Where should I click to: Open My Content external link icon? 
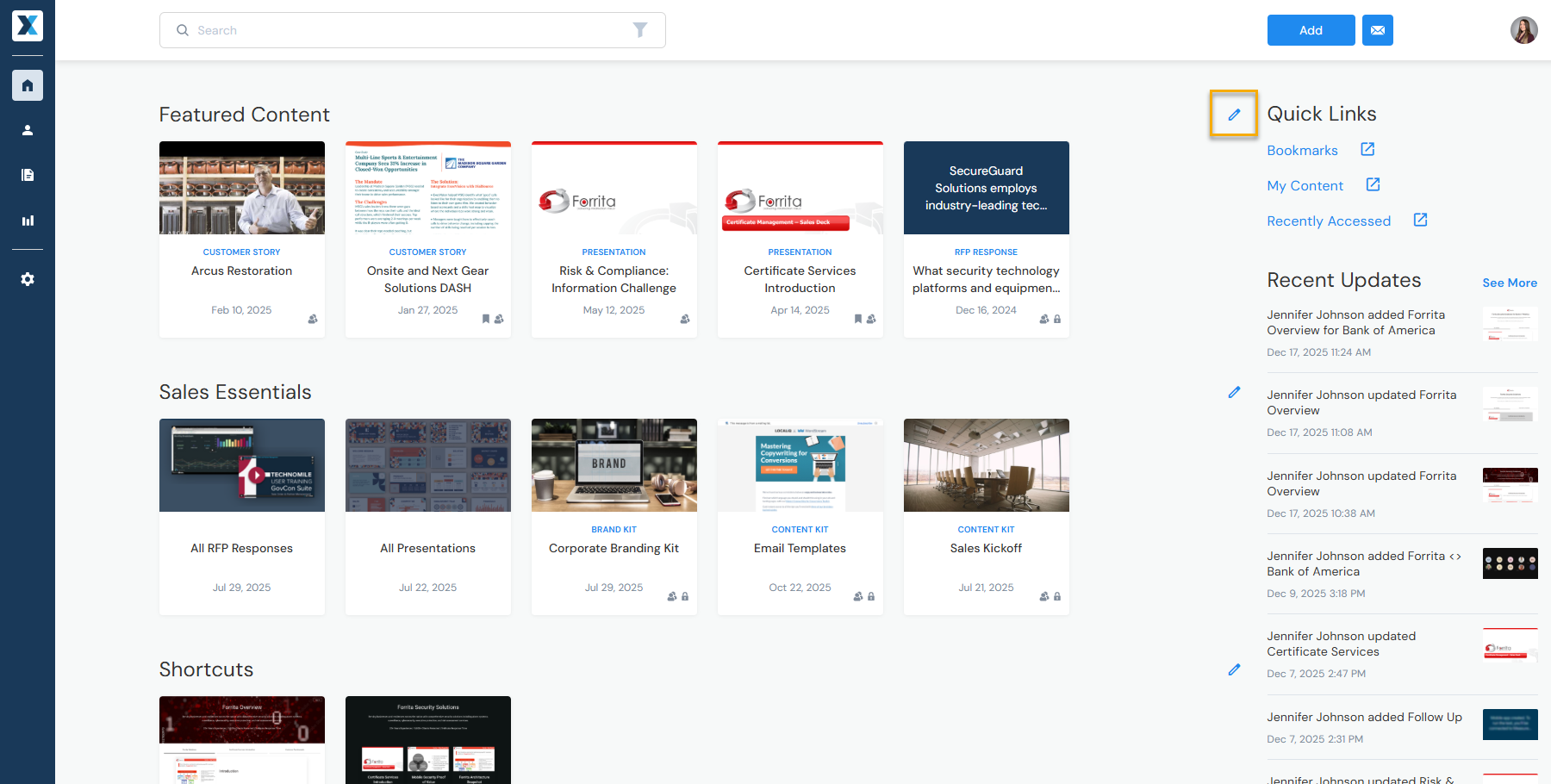coord(1373,184)
